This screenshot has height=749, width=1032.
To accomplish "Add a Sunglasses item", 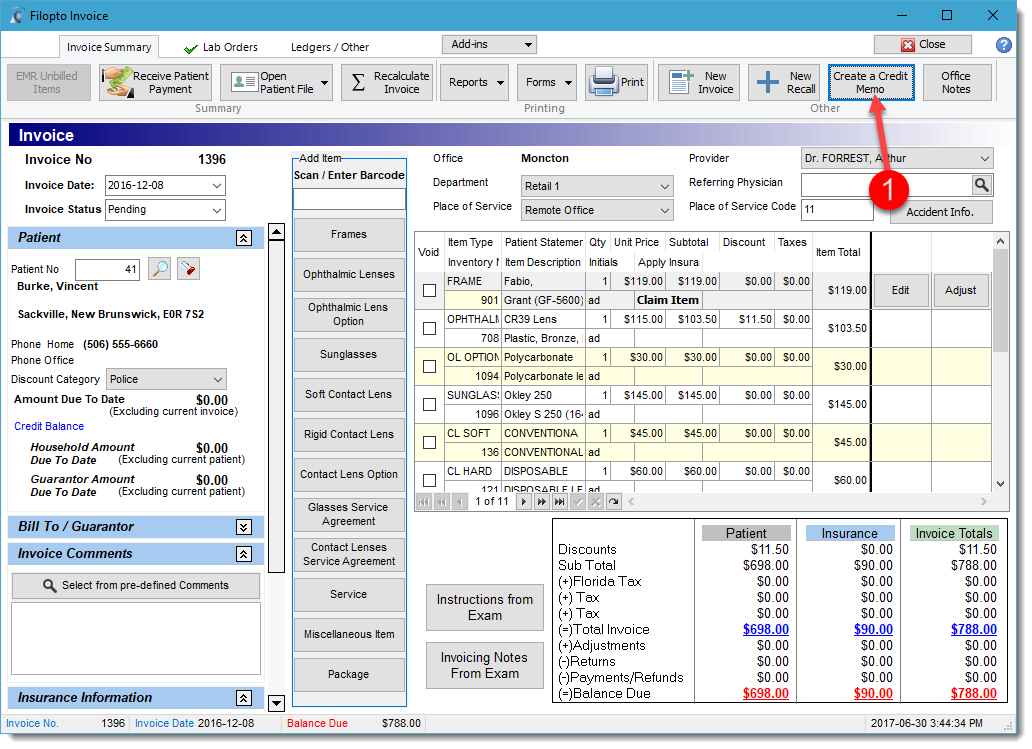I will [x=349, y=354].
